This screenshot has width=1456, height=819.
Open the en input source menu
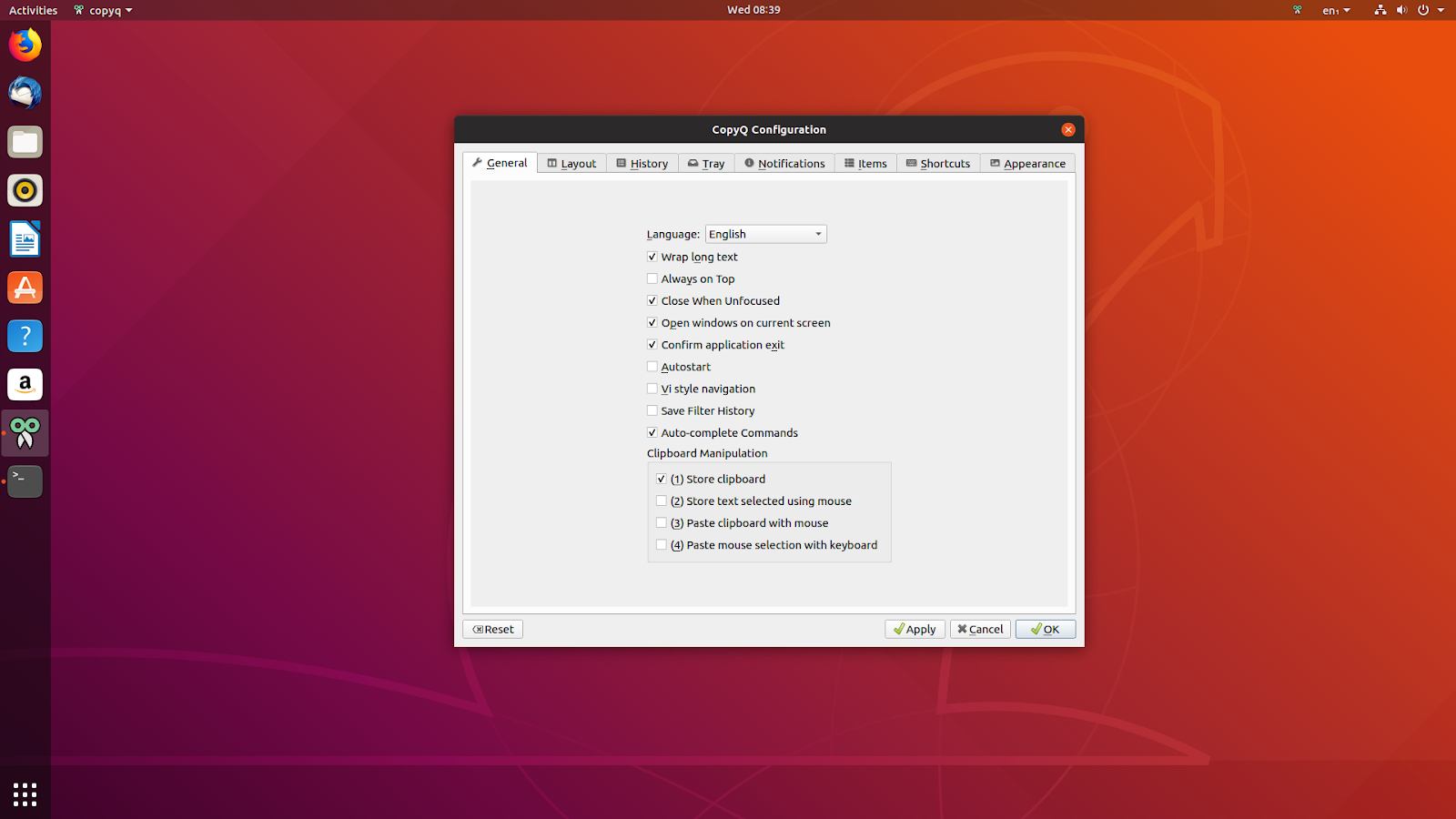(x=1336, y=10)
